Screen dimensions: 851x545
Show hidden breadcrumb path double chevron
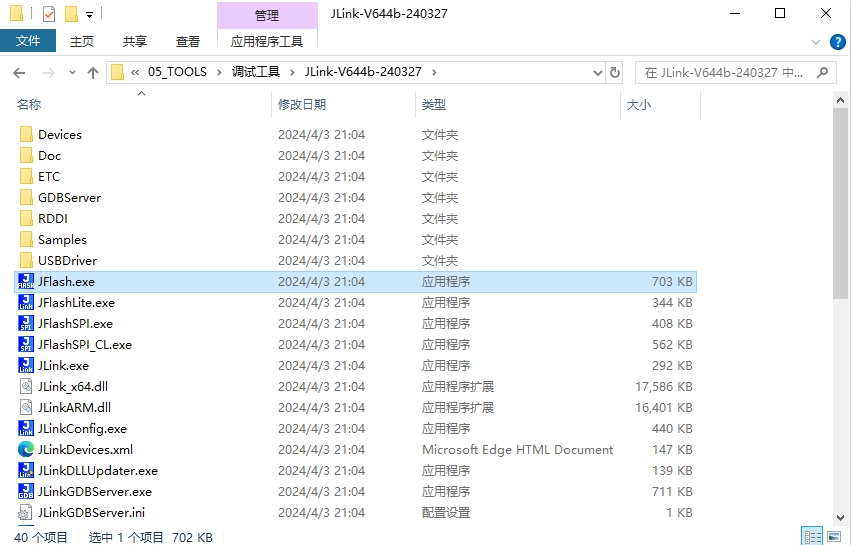click(135, 72)
